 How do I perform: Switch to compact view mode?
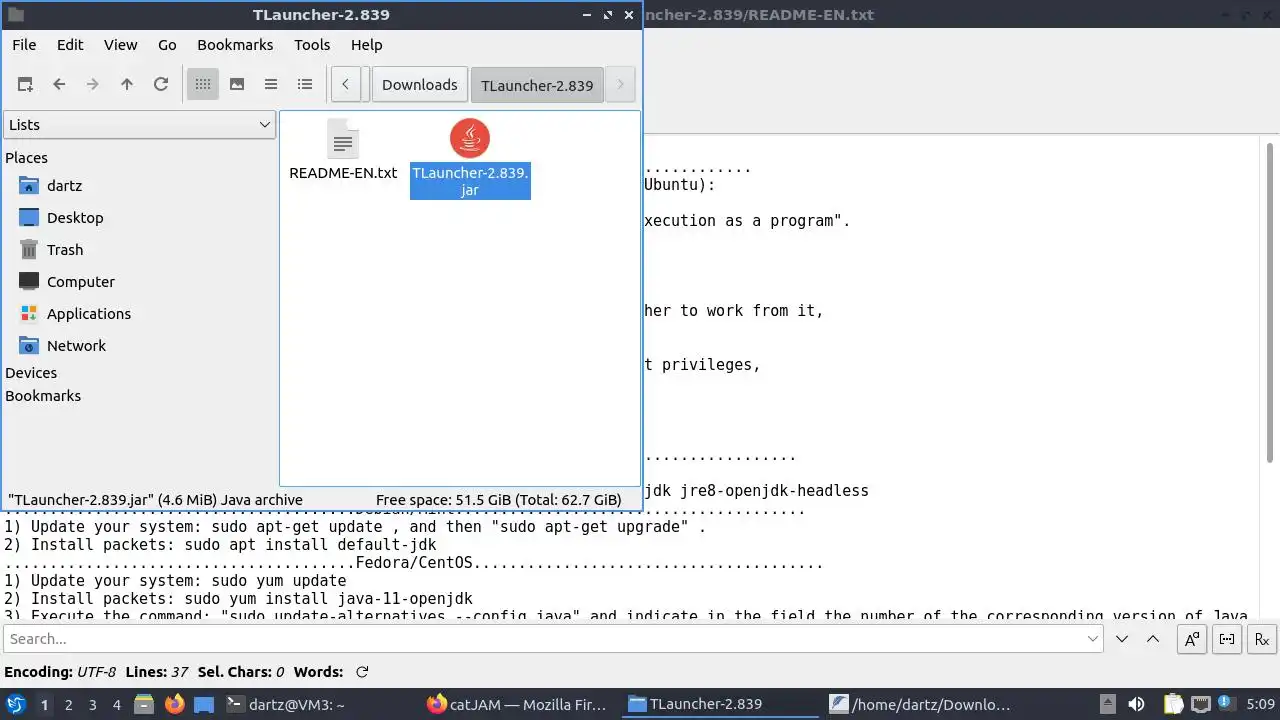(271, 85)
